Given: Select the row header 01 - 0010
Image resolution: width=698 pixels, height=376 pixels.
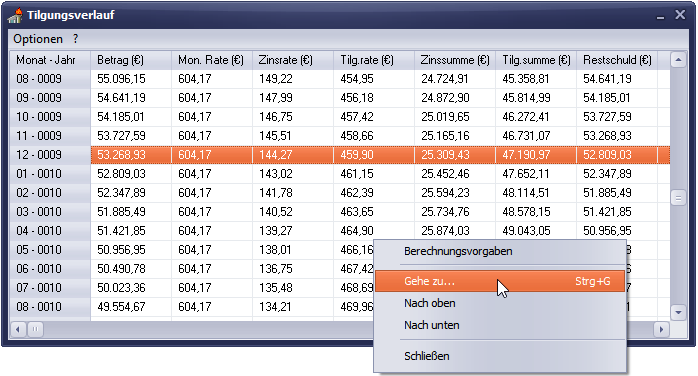Looking at the screenshot, I should [50, 174].
